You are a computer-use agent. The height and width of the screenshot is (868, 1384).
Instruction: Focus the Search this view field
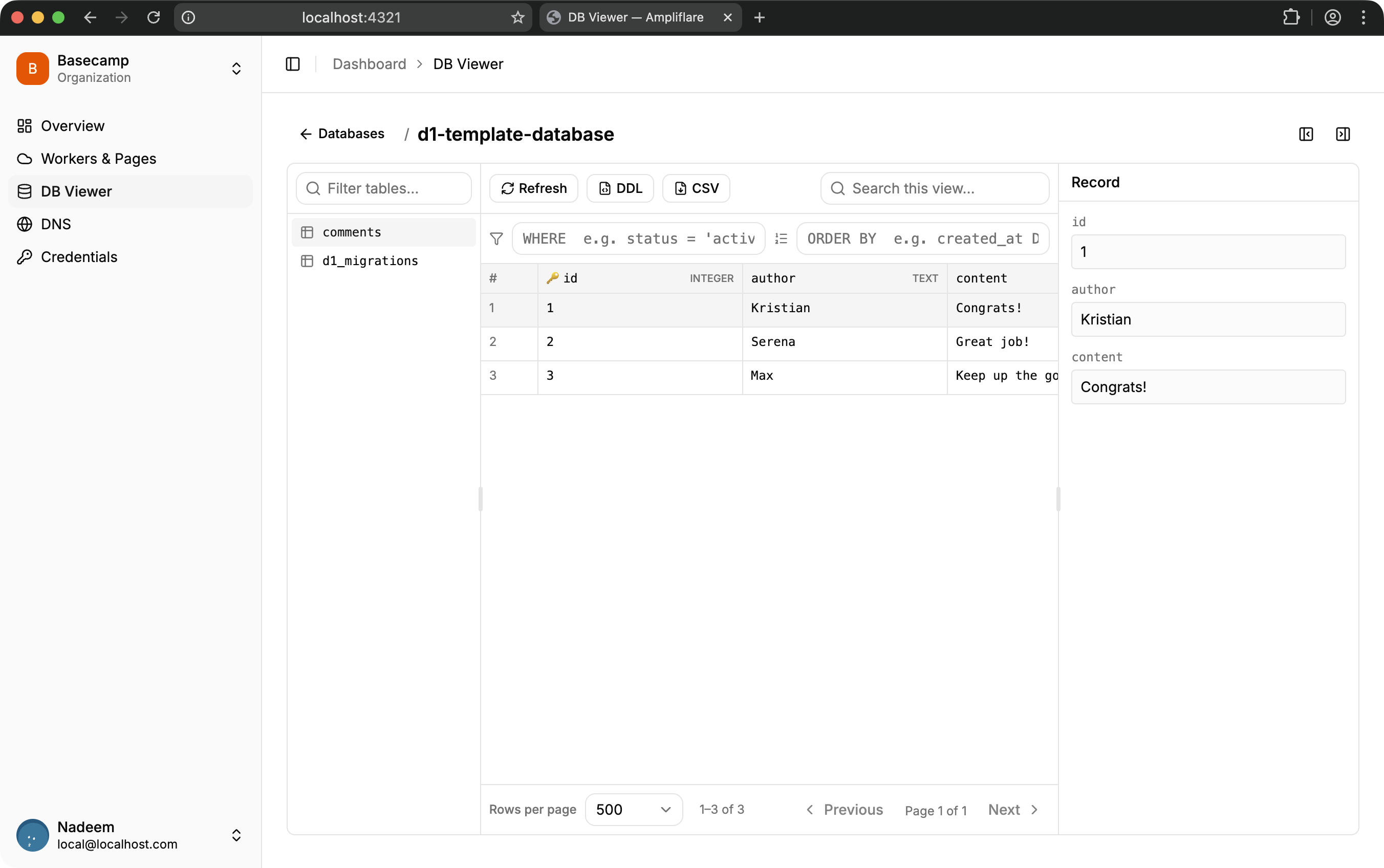click(x=935, y=188)
